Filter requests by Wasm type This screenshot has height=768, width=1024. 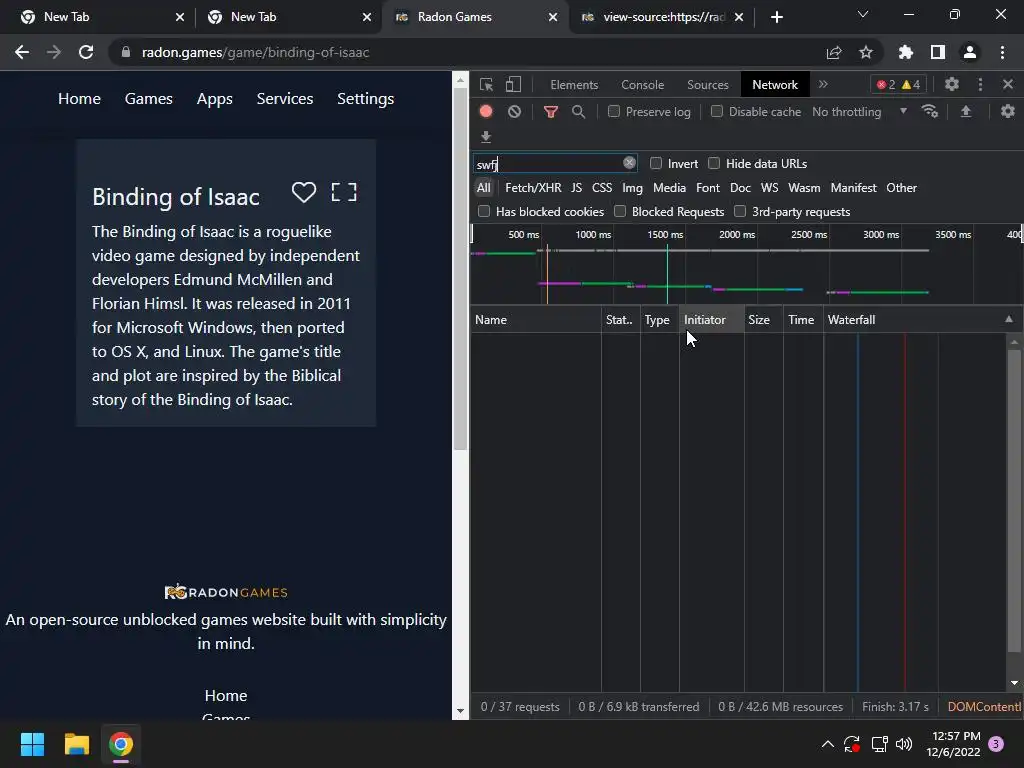pos(804,187)
